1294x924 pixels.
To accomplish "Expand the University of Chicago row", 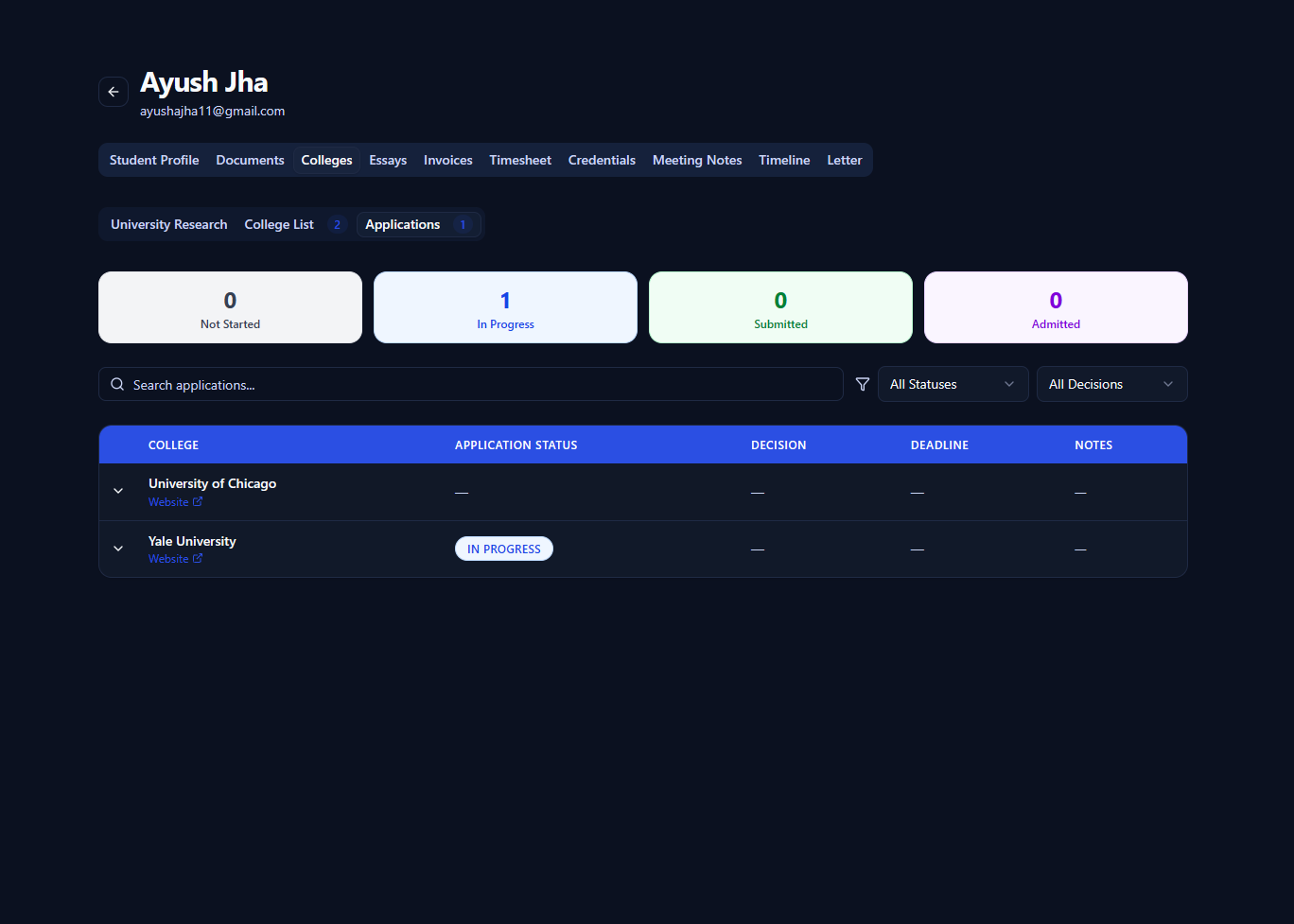I will (x=118, y=491).
